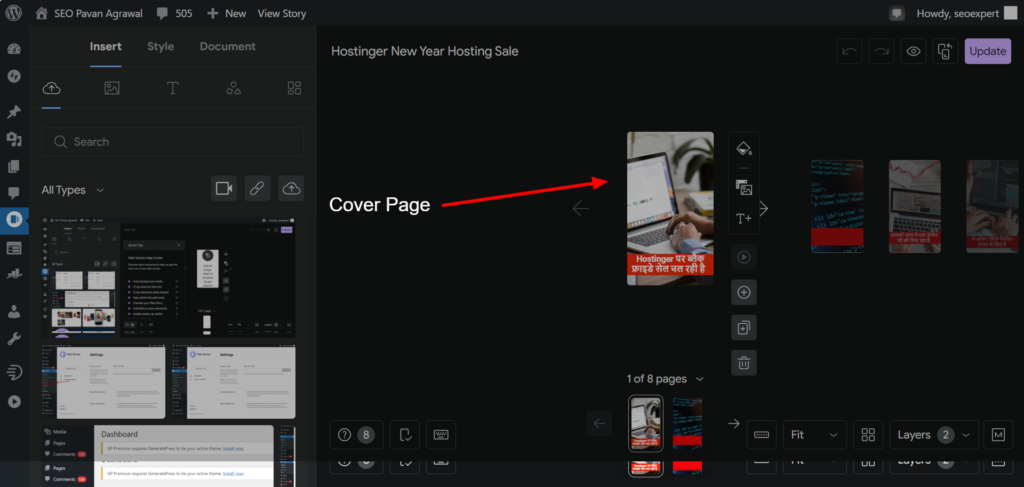Click the record video button
Screen dimensions: 1024x487
[x=224, y=189]
